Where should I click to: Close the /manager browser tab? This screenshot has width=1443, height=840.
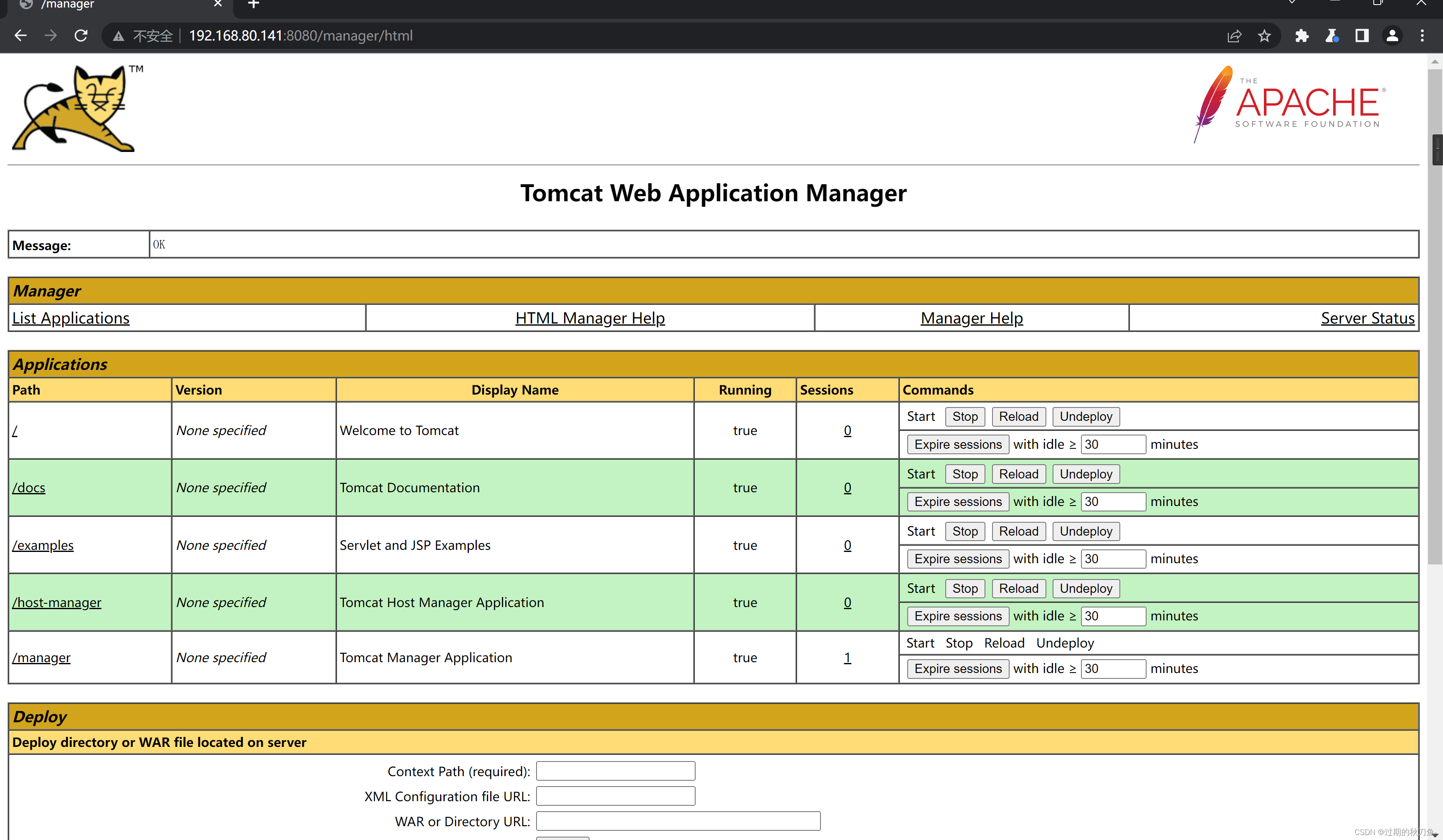tap(218, 4)
